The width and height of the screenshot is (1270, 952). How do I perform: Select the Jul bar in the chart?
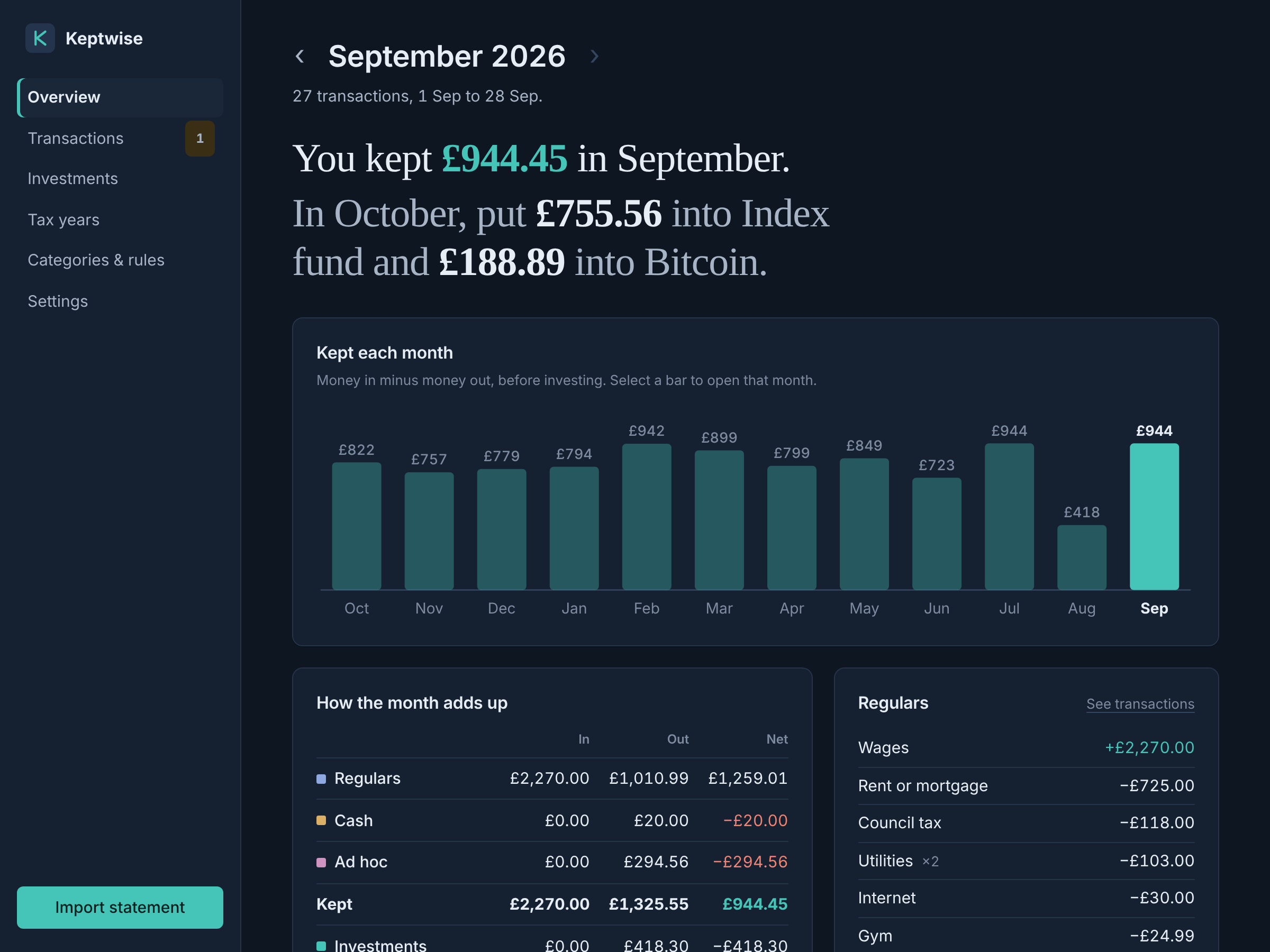(1009, 516)
